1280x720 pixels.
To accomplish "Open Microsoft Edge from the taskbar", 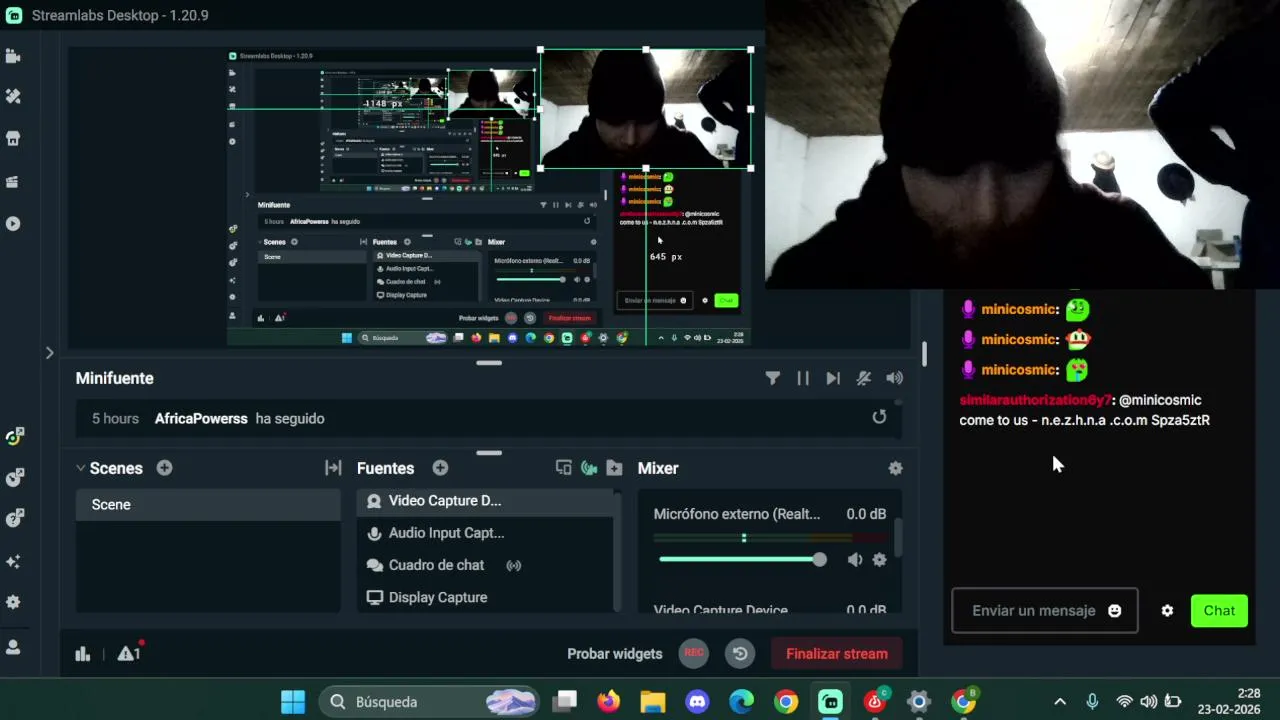I will pyautogui.click(x=741, y=702).
